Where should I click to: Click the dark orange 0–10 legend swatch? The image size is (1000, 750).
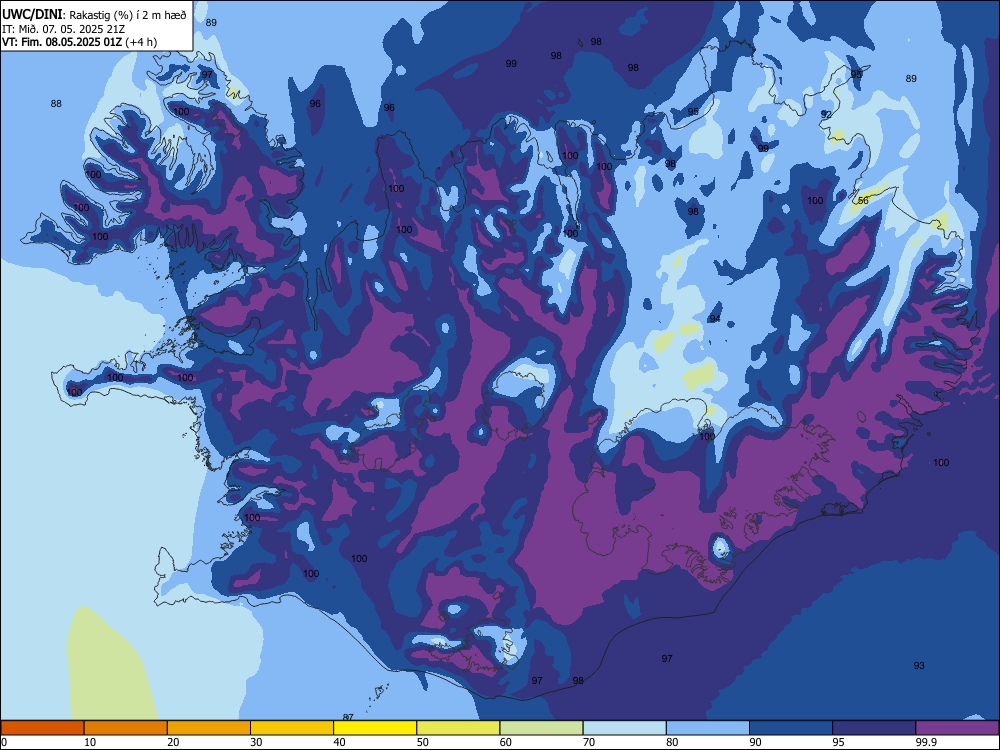[x=42, y=728]
